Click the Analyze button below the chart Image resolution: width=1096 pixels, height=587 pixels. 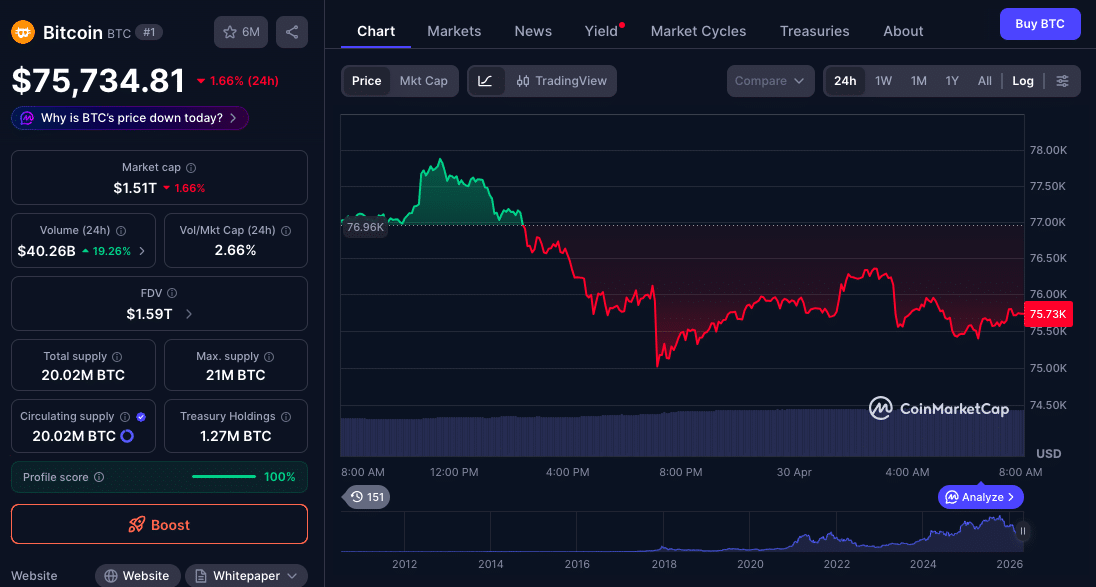[x=980, y=497]
